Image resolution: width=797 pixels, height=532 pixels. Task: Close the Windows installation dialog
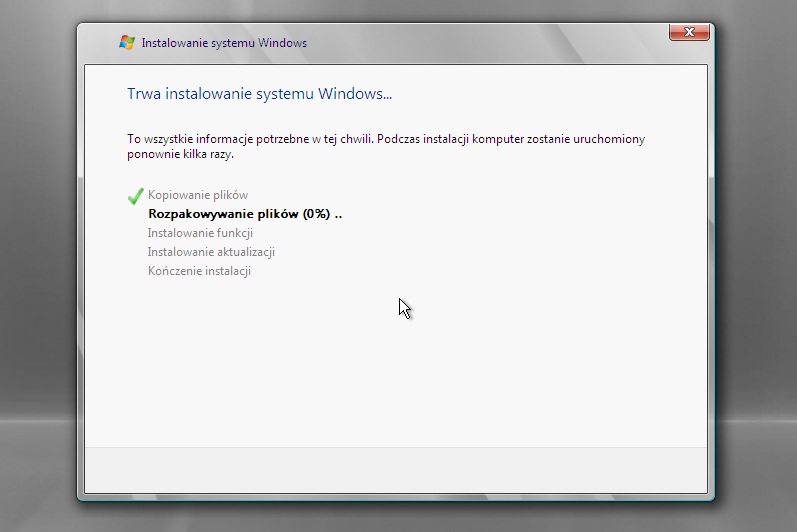coord(689,32)
